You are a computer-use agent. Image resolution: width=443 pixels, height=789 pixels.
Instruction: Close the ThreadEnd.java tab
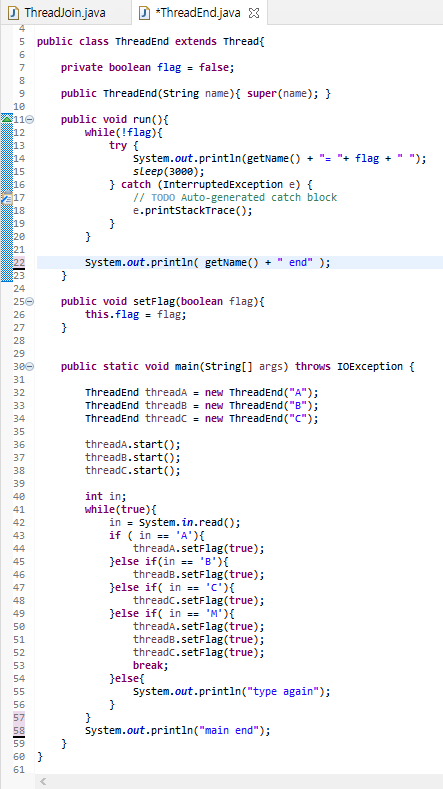click(x=254, y=13)
